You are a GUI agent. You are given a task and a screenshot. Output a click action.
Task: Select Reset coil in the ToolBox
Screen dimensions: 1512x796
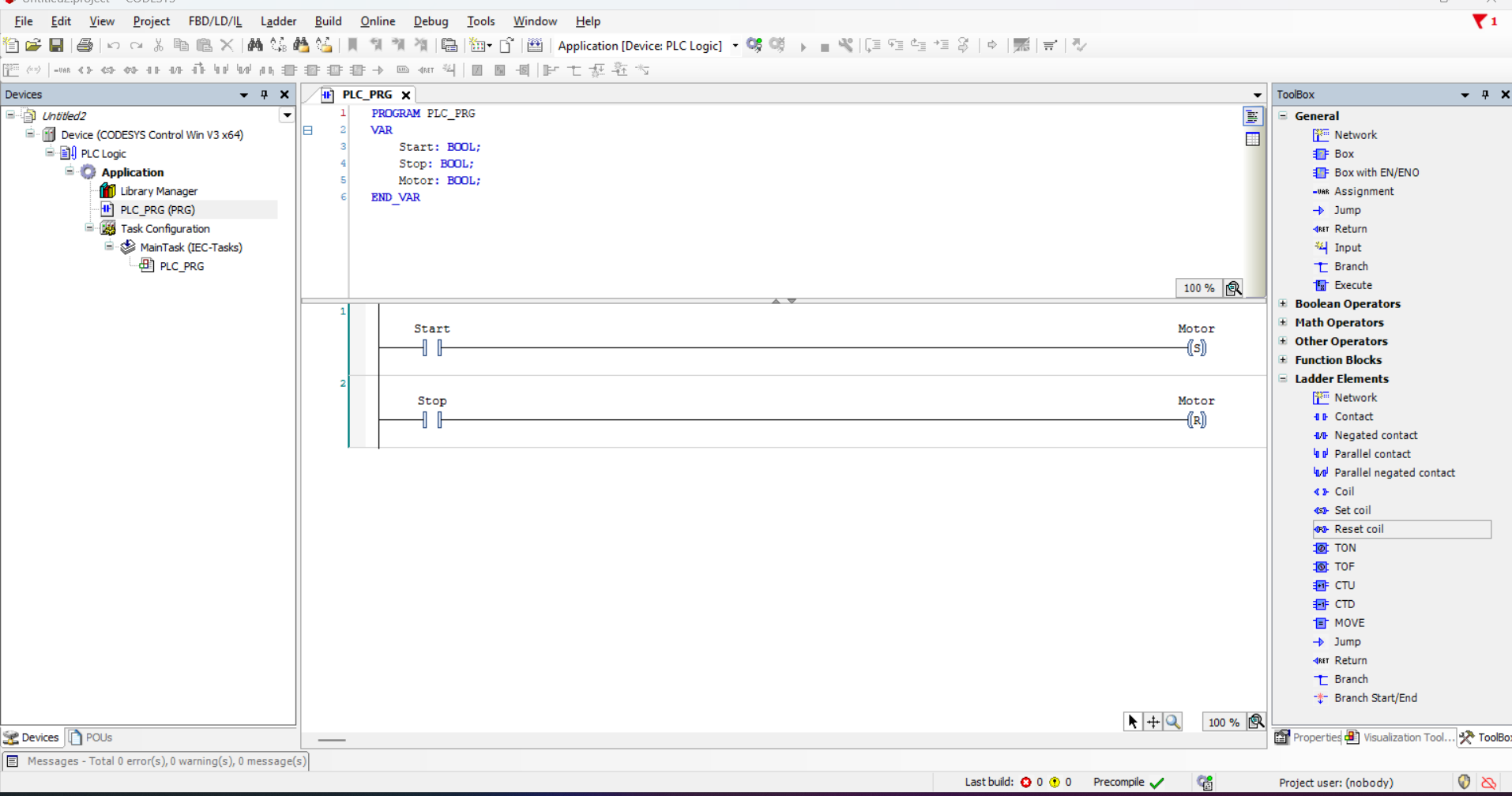[1358, 529]
